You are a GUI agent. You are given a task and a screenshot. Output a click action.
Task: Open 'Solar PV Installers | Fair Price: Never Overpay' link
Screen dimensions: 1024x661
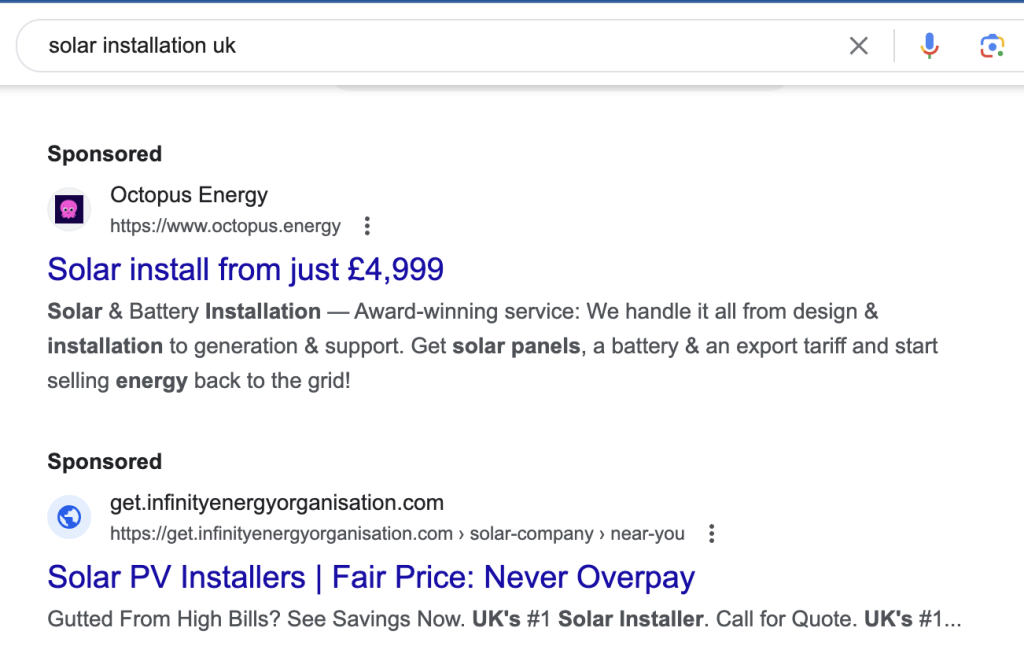click(371, 577)
